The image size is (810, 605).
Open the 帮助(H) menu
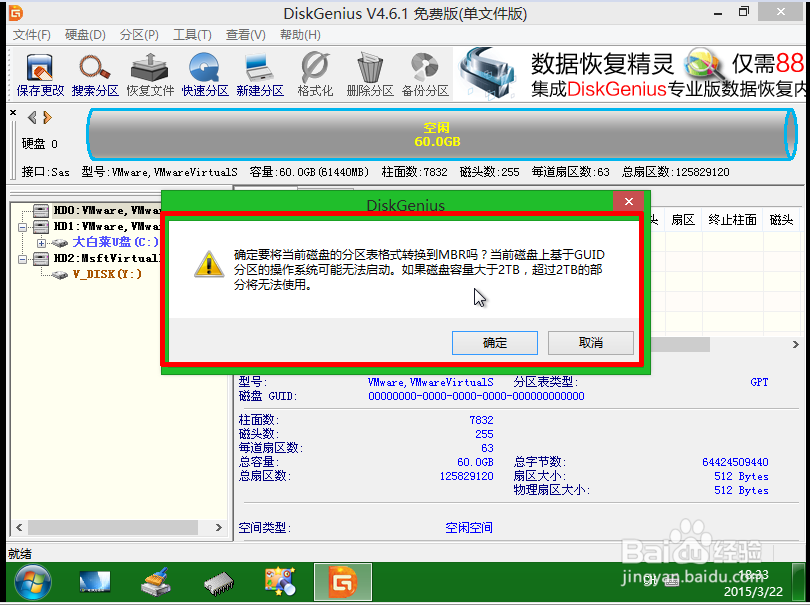point(300,35)
